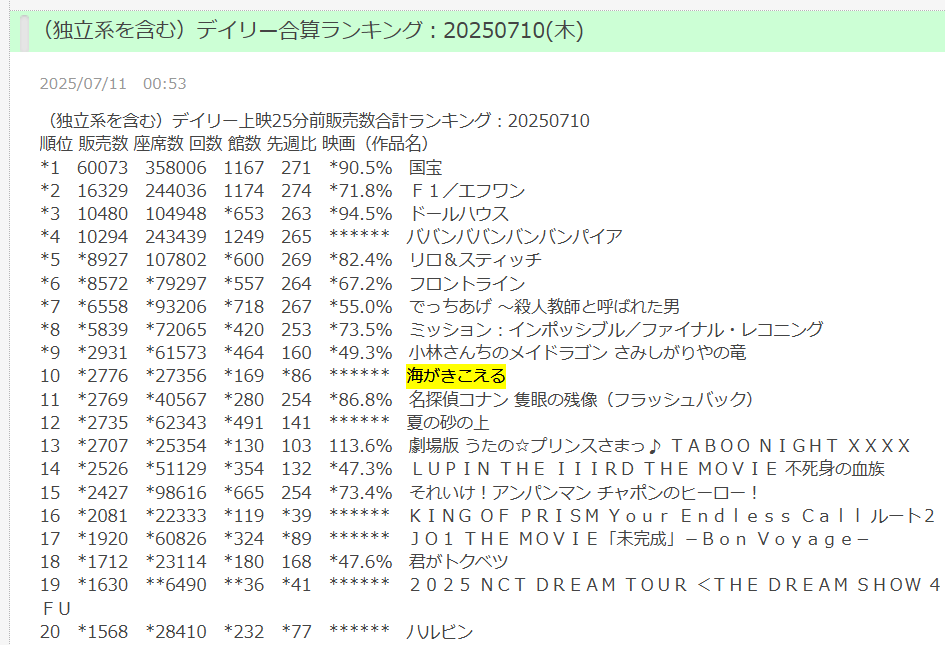The width and height of the screenshot is (945, 645).
Task: Click the percentage *94.5%
Action: (x=360, y=214)
